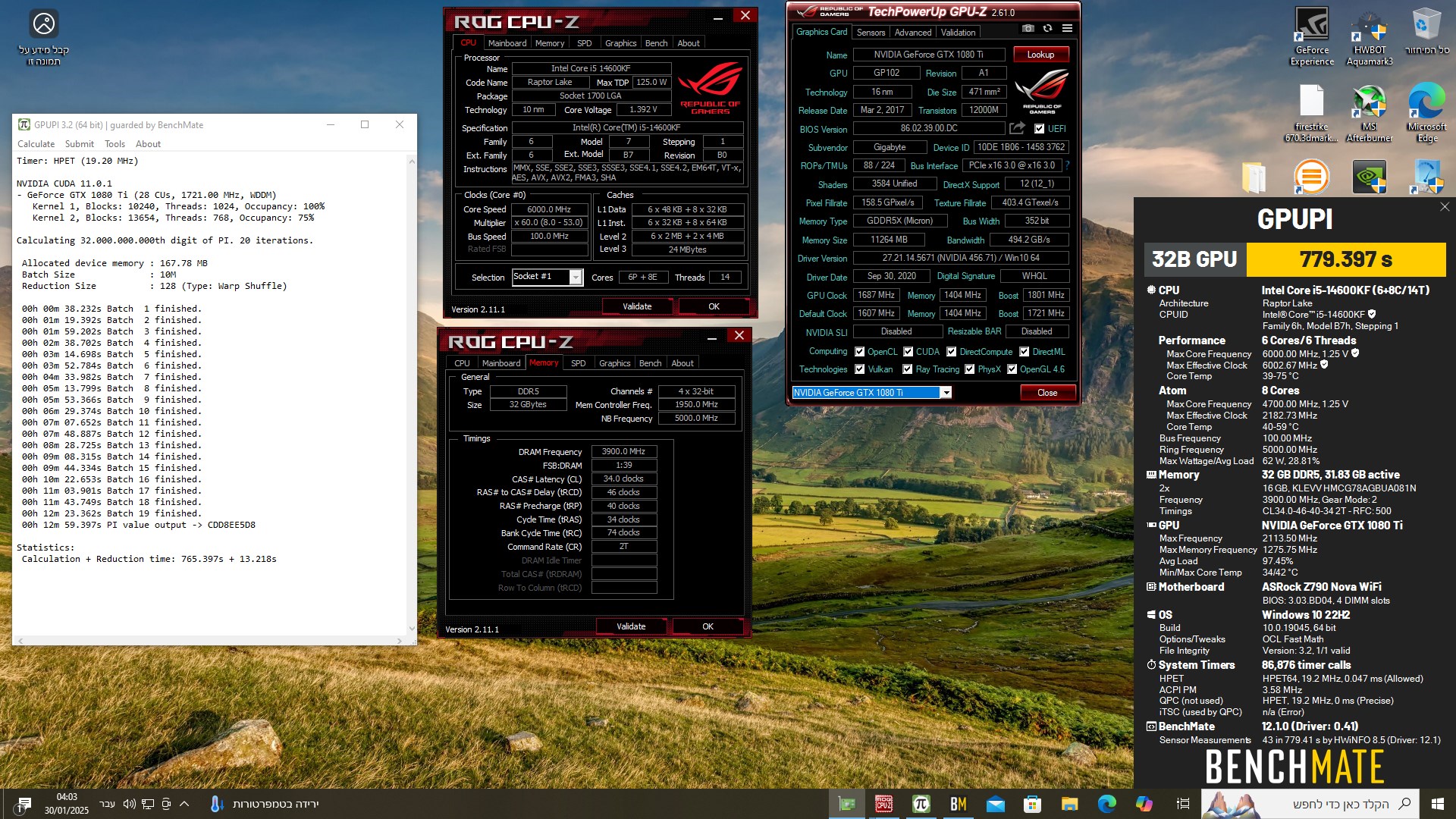
Task: Open Bench tab in top CPU-Z window
Action: (x=656, y=43)
